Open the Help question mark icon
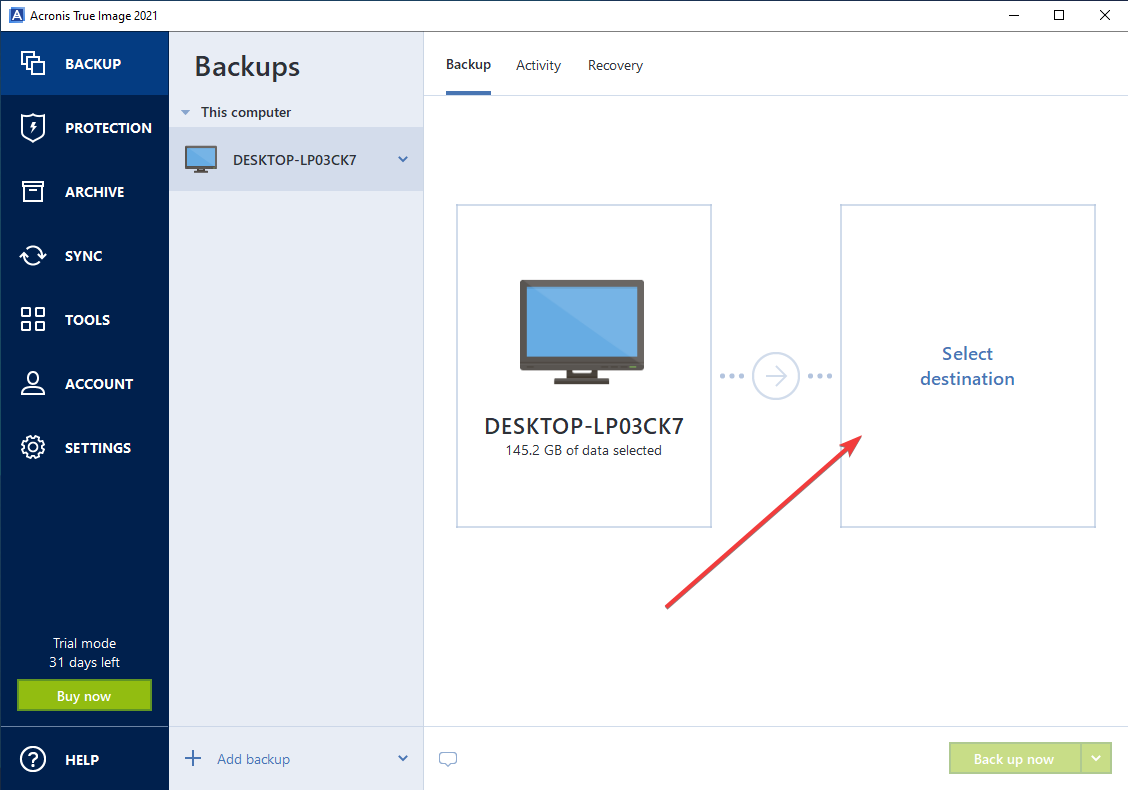Image resolution: width=1128 pixels, height=790 pixels. 32,759
